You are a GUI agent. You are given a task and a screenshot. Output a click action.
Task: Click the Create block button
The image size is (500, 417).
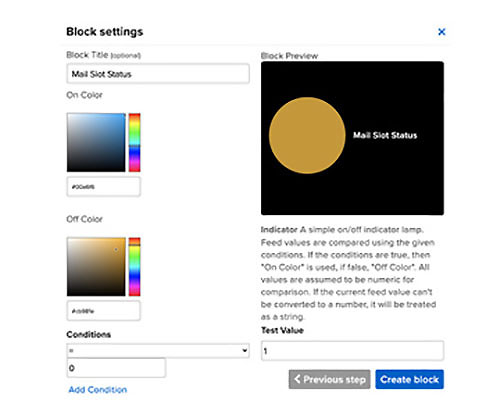click(x=409, y=379)
